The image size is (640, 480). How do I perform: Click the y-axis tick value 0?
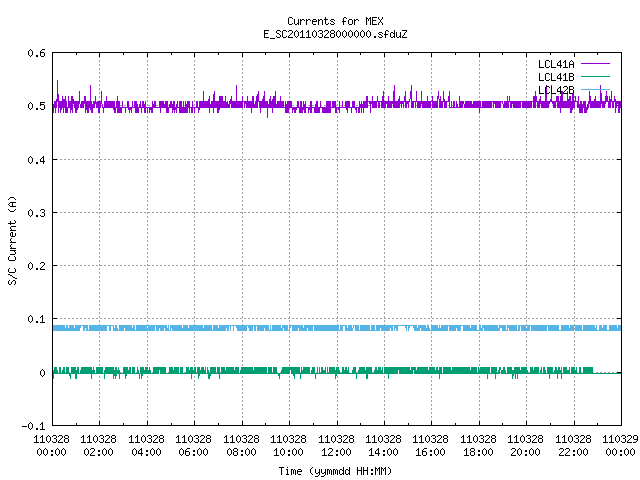pos(42,373)
